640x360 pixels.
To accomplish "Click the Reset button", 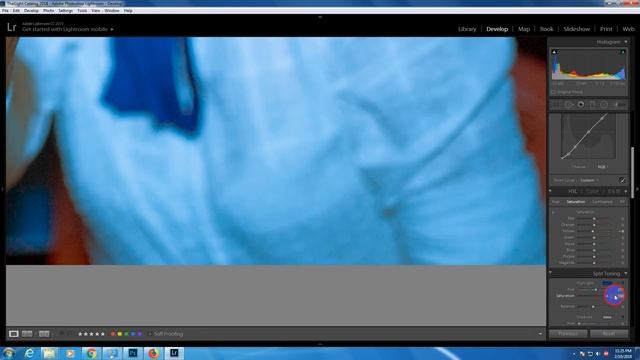I will point(609,333).
